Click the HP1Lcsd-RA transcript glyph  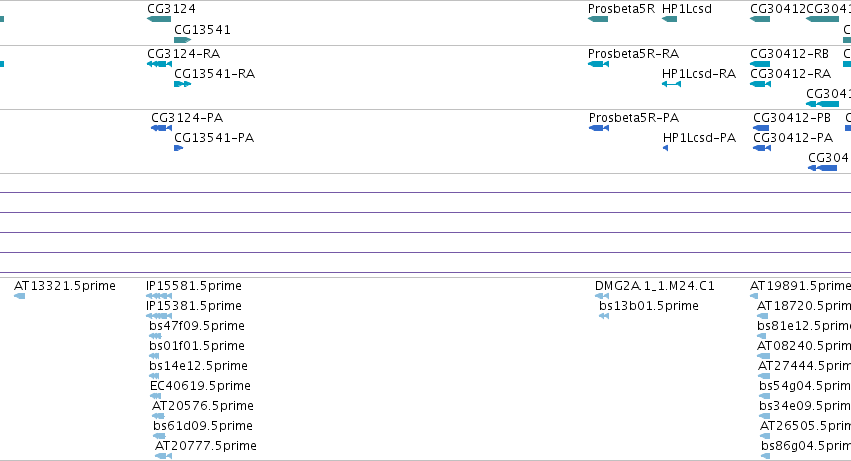(x=671, y=84)
